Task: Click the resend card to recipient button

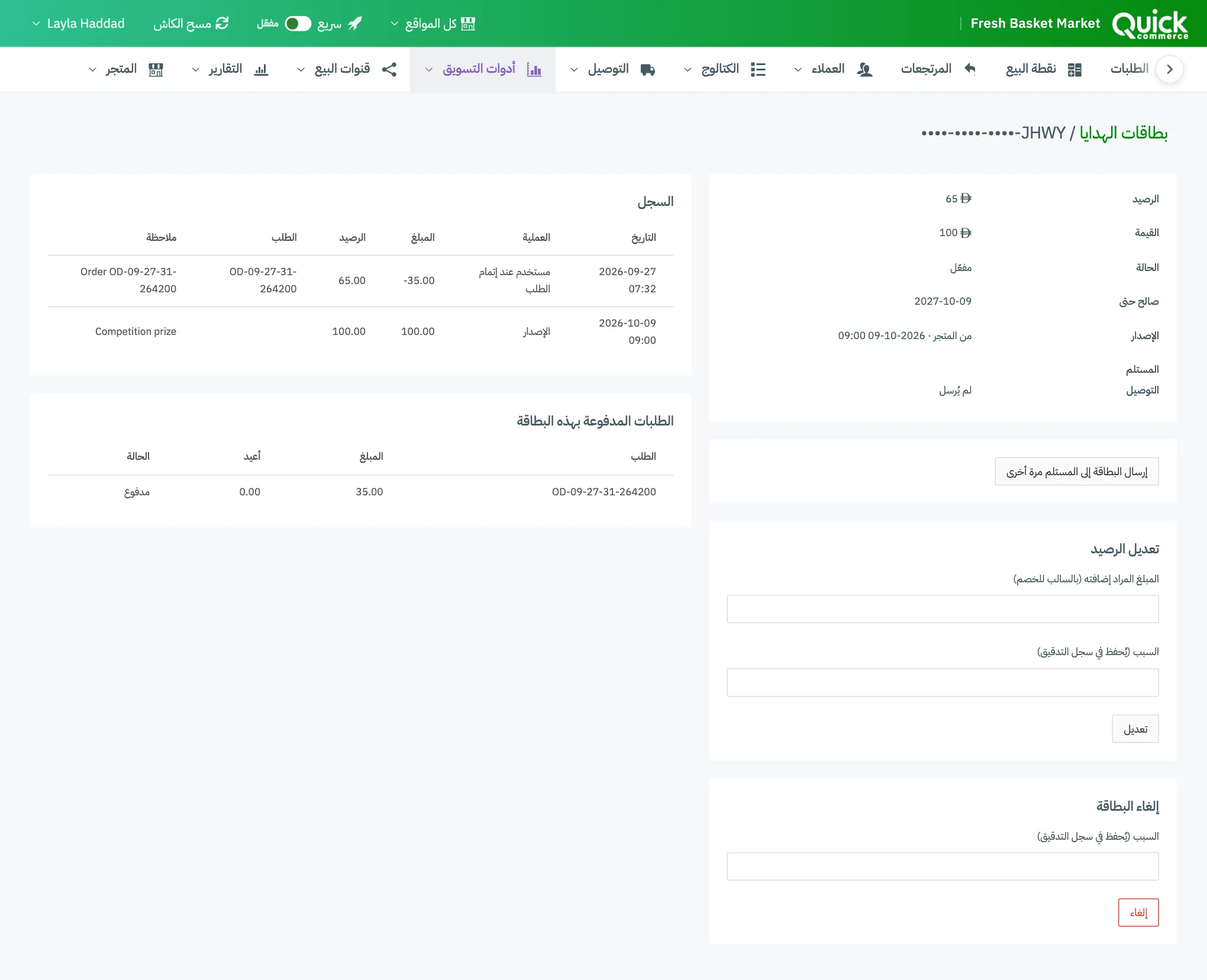Action: tap(1076, 472)
